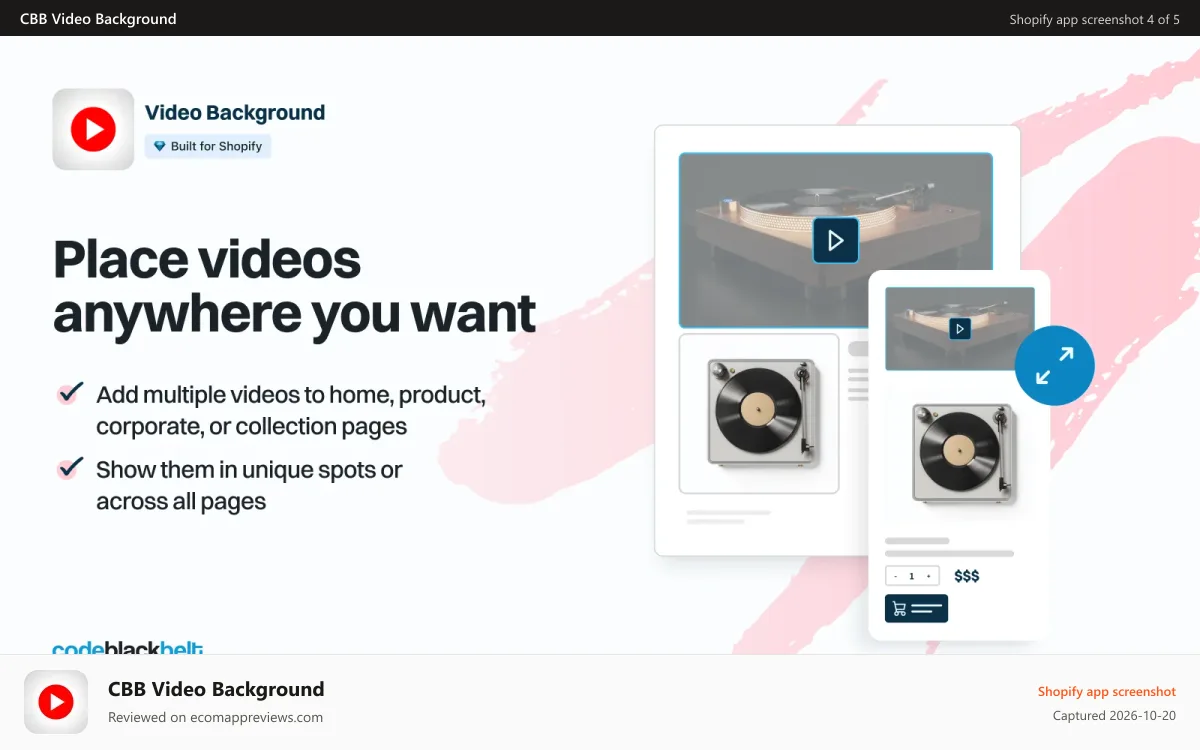
Task: Click Reviewed on ecomappreviews.com text
Action: pyautogui.click(x=215, y=717)
